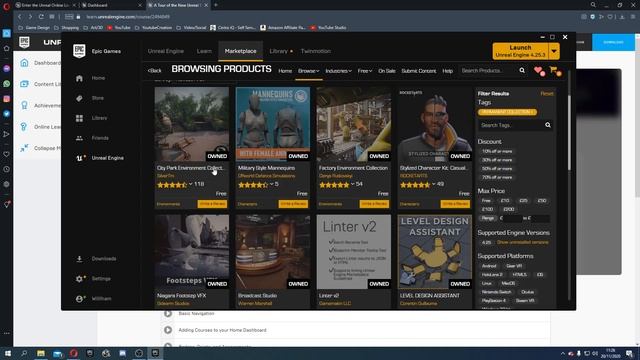Image resolution: width=640 pixels, height=360 pixels.
Task: Click the browser reload icon
Action: (x=41, y=17)
